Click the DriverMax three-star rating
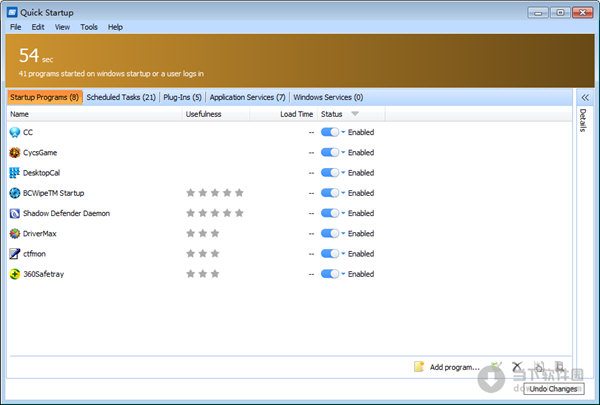 point(203,233)
